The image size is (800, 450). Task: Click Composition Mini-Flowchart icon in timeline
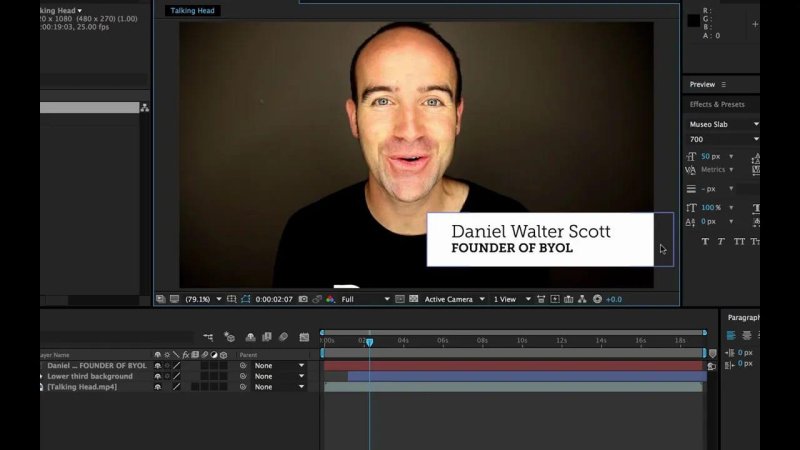pos(208,337)
